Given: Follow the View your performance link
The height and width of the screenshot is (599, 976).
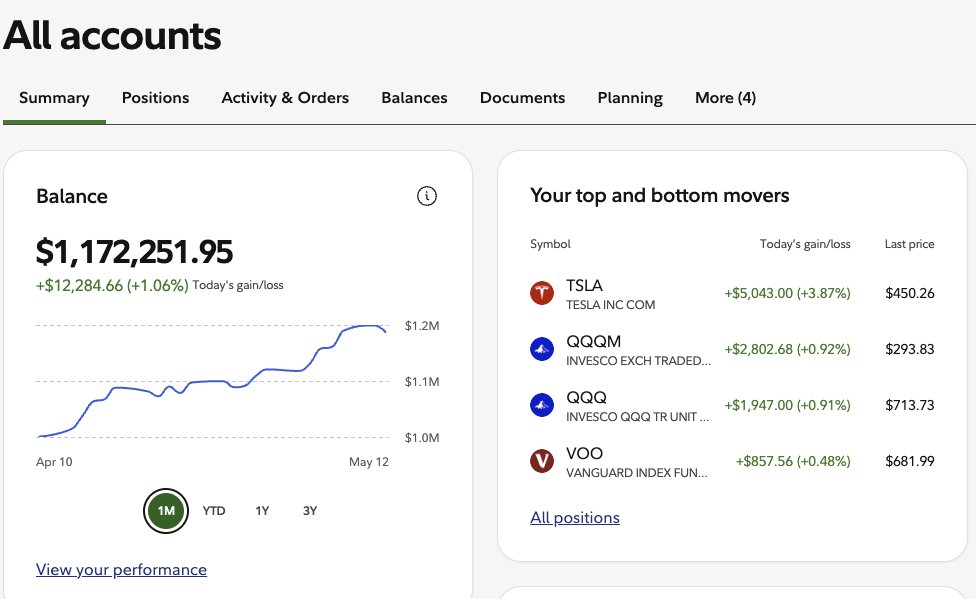Looking at the screenshot, I should 121,570.
